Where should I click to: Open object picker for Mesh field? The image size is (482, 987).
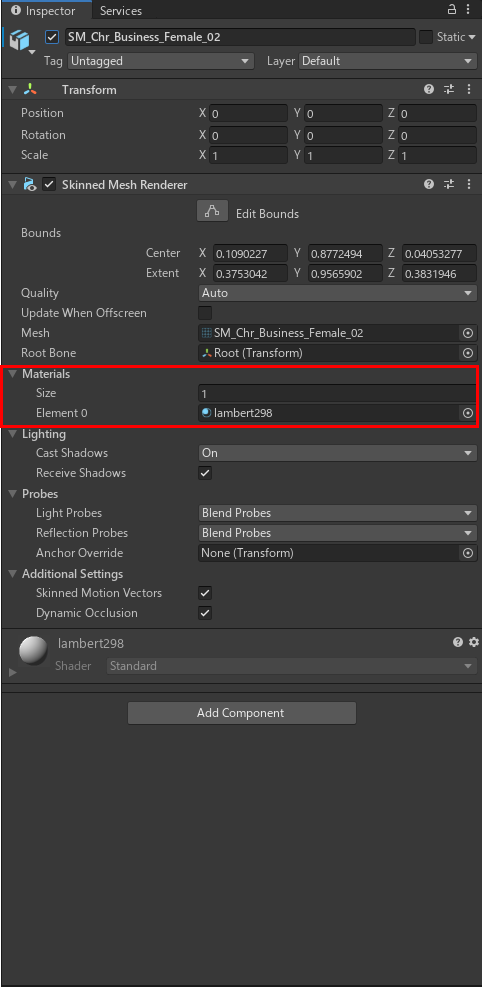(468, 333)
